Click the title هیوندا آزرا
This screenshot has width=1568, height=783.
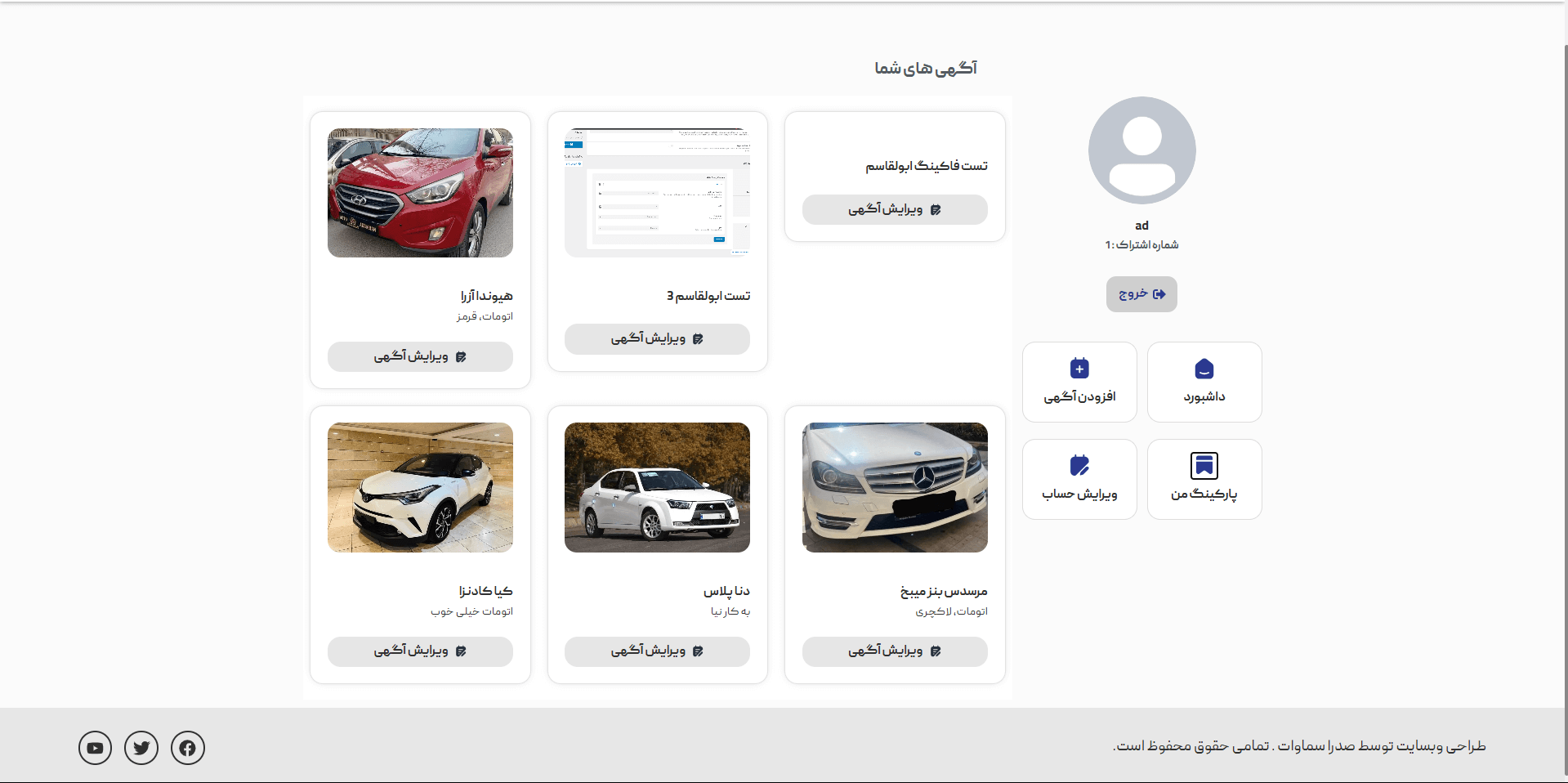pos(486,296)
